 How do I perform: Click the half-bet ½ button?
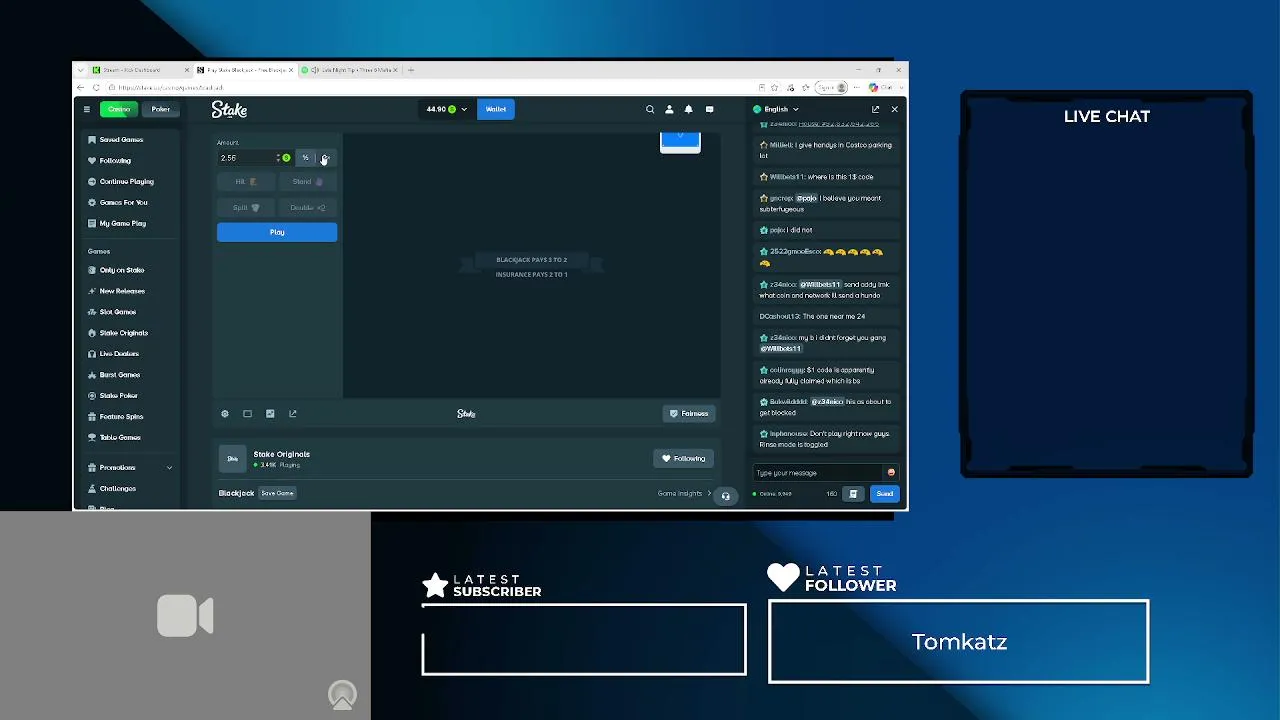(305, 158)
